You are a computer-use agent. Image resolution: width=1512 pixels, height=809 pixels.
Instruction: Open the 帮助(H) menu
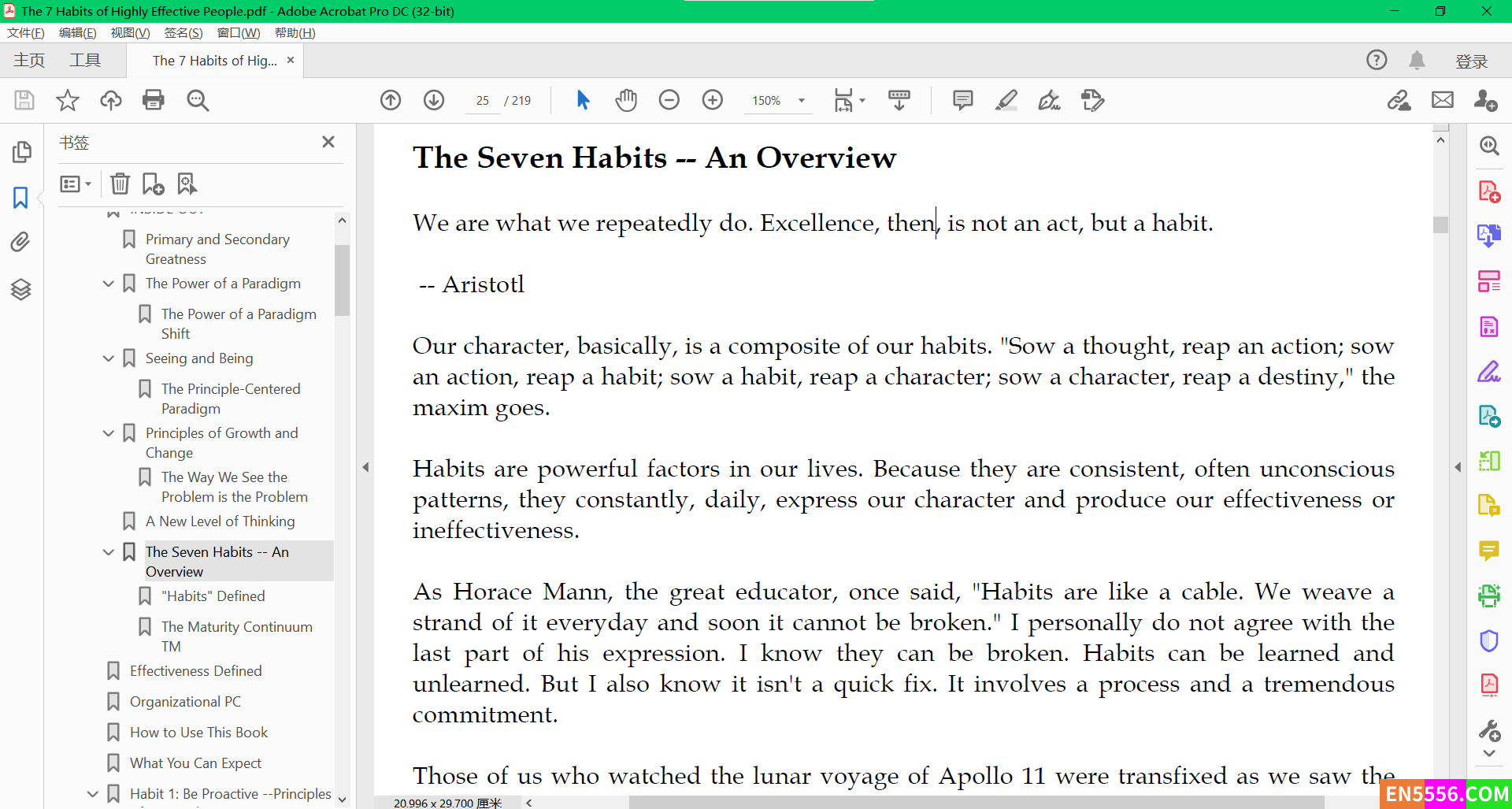coord(295,32)
